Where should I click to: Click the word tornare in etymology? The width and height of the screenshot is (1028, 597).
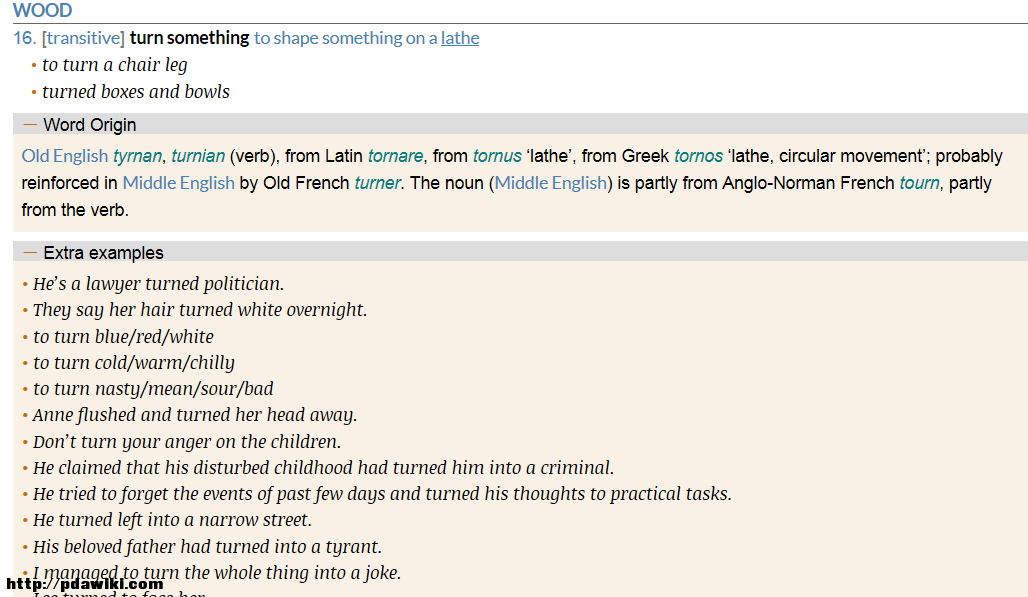tap(395, 156)
